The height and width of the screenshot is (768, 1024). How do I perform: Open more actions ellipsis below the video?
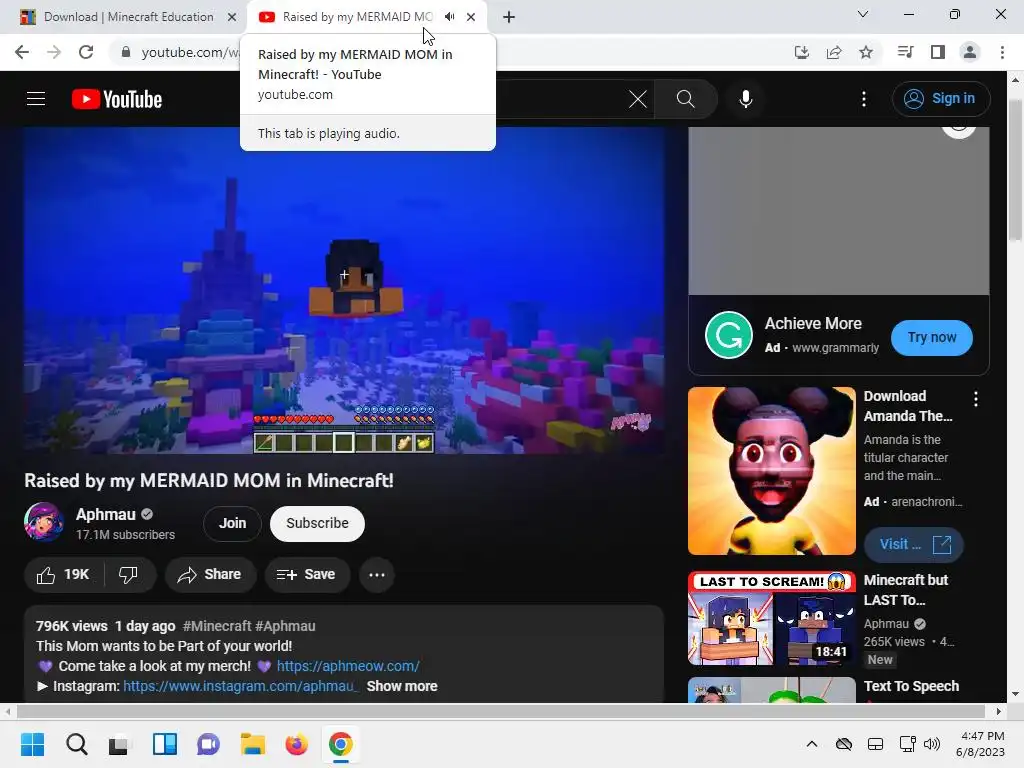coord(377,575)
